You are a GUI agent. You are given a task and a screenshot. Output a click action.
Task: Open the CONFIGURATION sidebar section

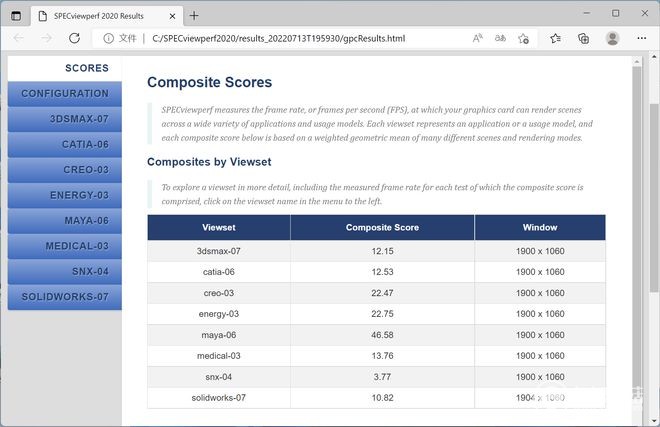pos(65,93)
